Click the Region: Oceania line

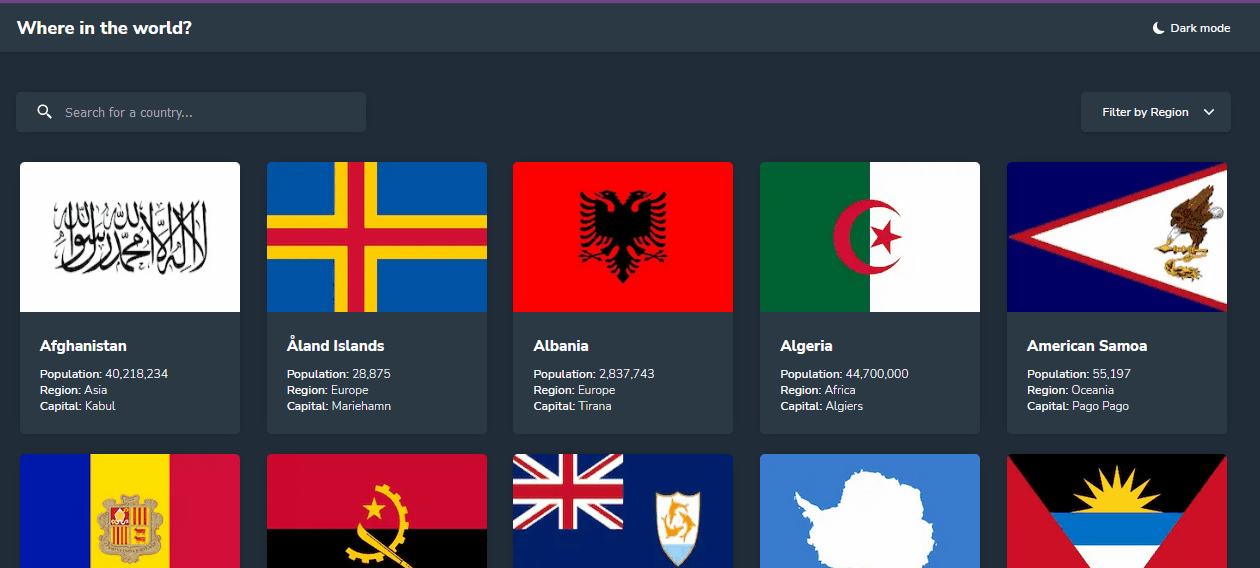point(1070,390)
